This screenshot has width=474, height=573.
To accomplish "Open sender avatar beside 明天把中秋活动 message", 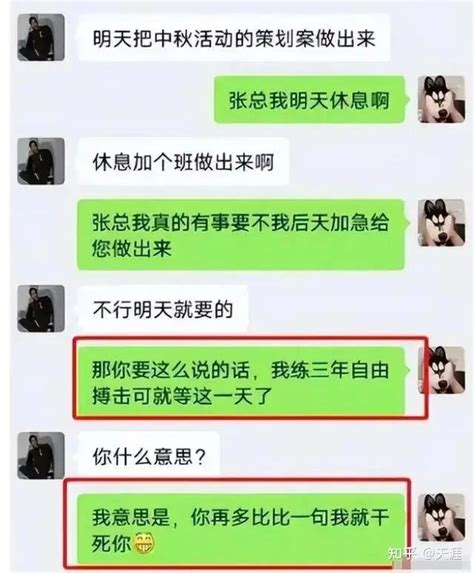I will 41,37.
